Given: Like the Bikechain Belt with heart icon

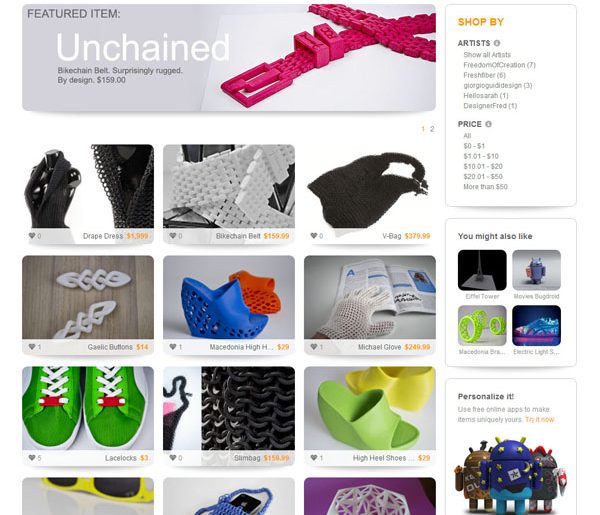Looking at the screenshot, I should (x=173, y=236).
